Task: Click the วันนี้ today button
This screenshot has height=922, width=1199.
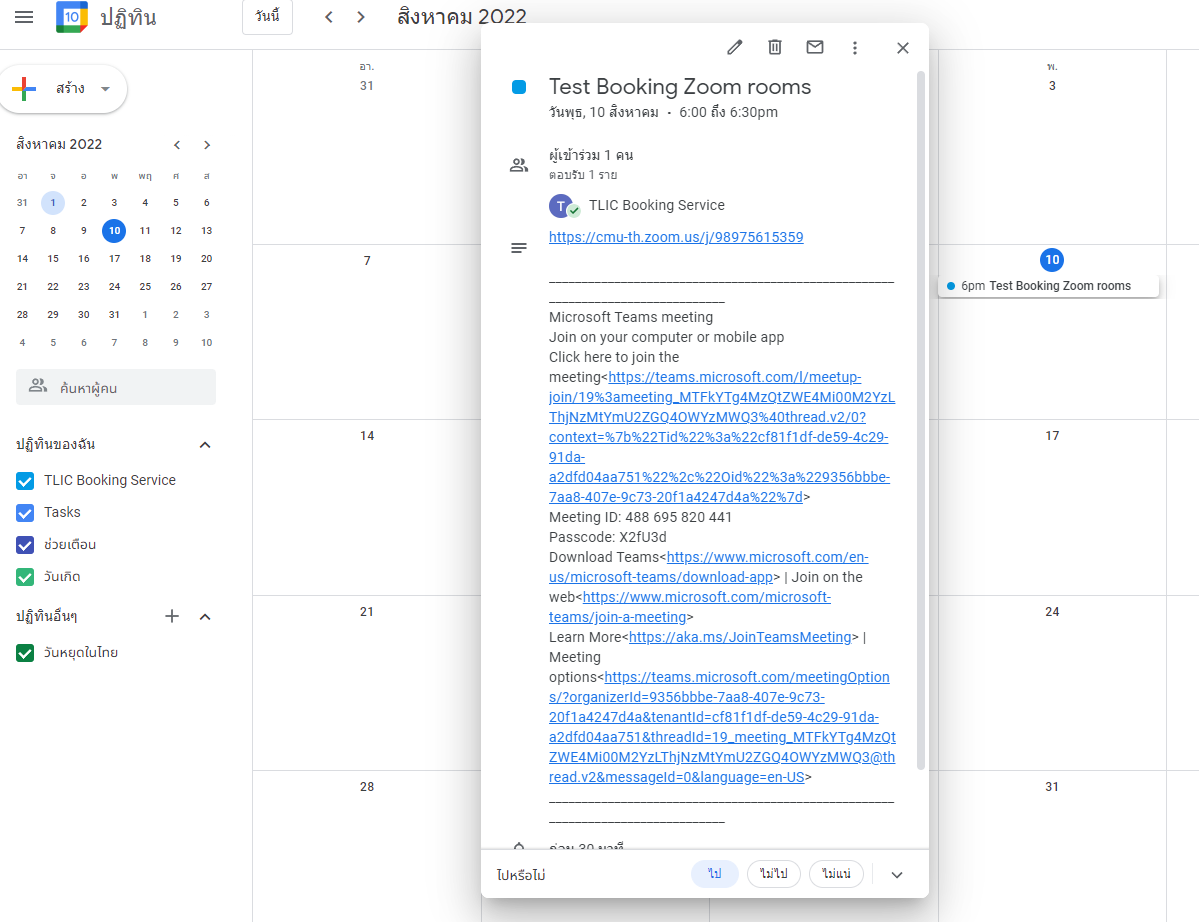Action: [x=268, y=17]
